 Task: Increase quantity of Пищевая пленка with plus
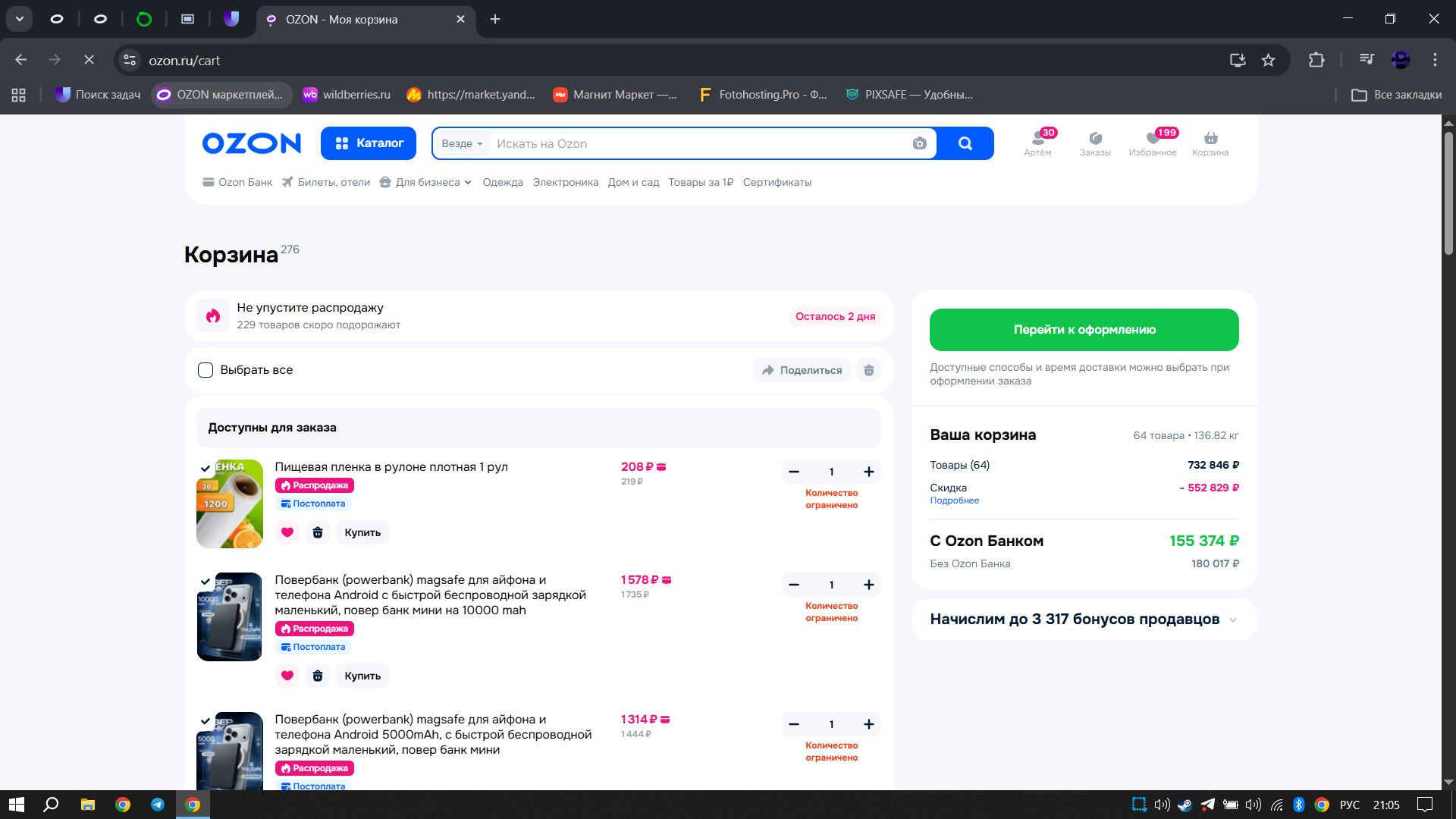coord(868,472)
